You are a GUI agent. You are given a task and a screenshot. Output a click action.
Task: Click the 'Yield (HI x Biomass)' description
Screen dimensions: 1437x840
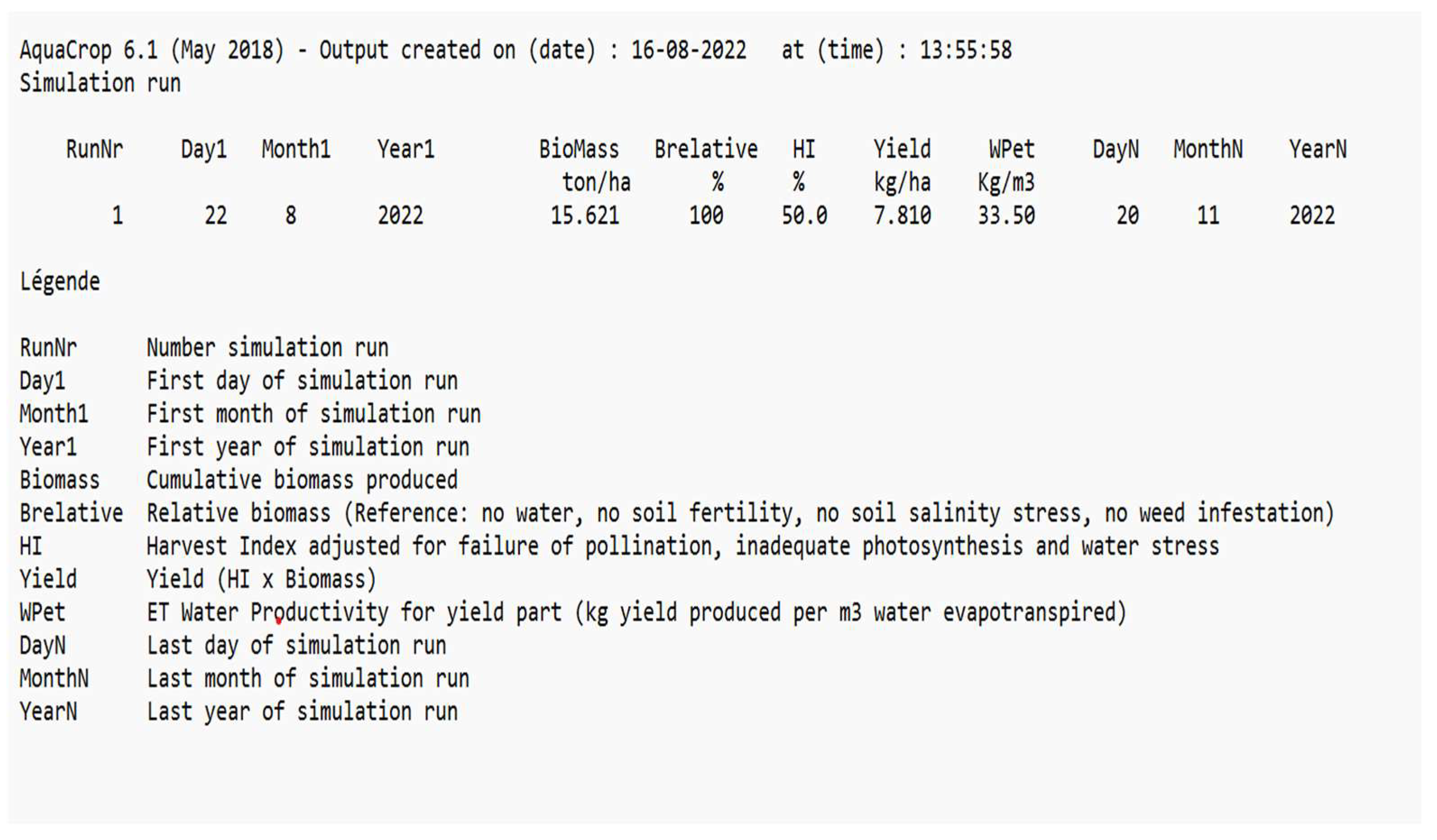tap(261, 579)
